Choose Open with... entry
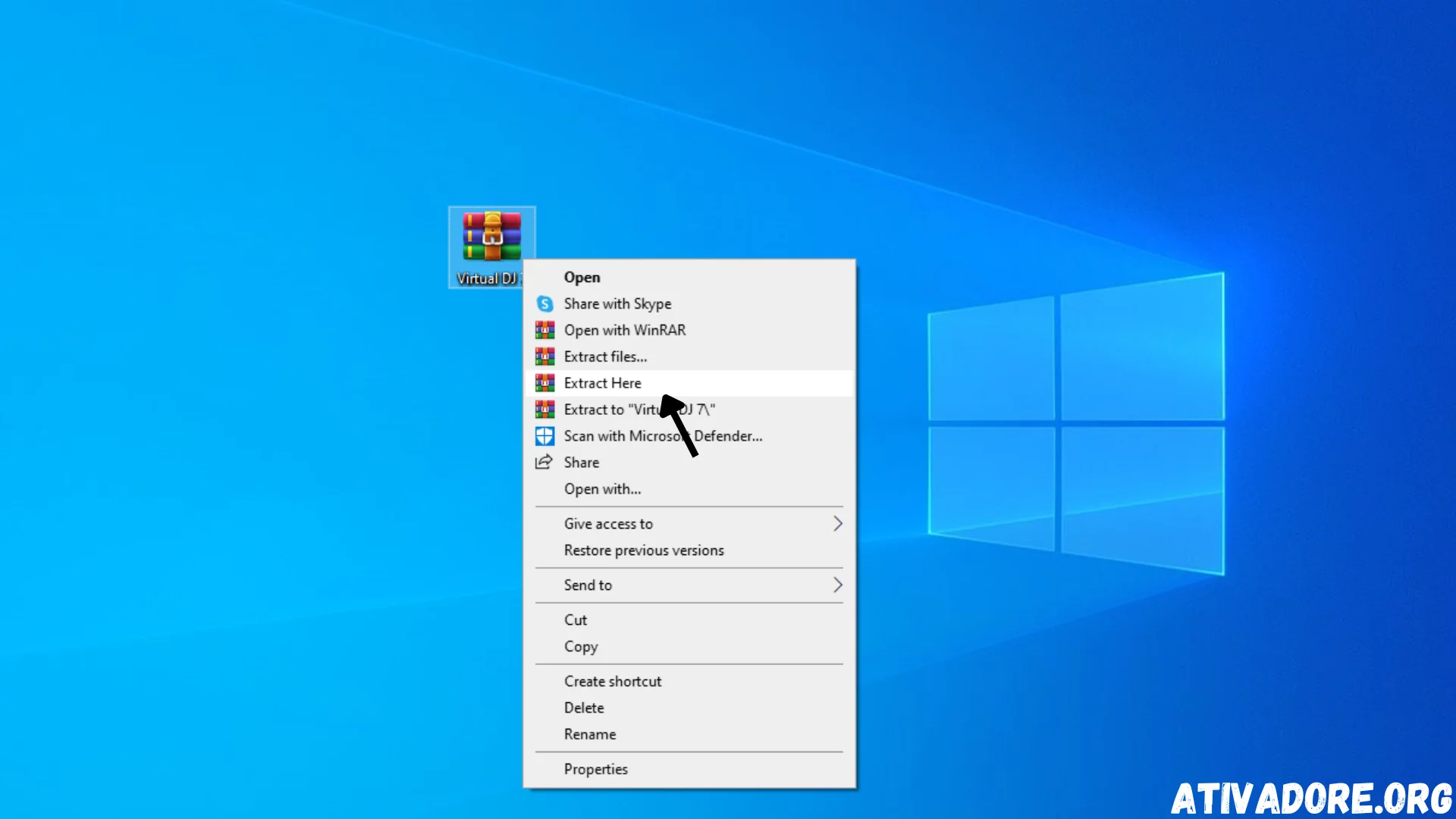The height and width of the screenshot is (819, 1456). [x=689, y=489]
